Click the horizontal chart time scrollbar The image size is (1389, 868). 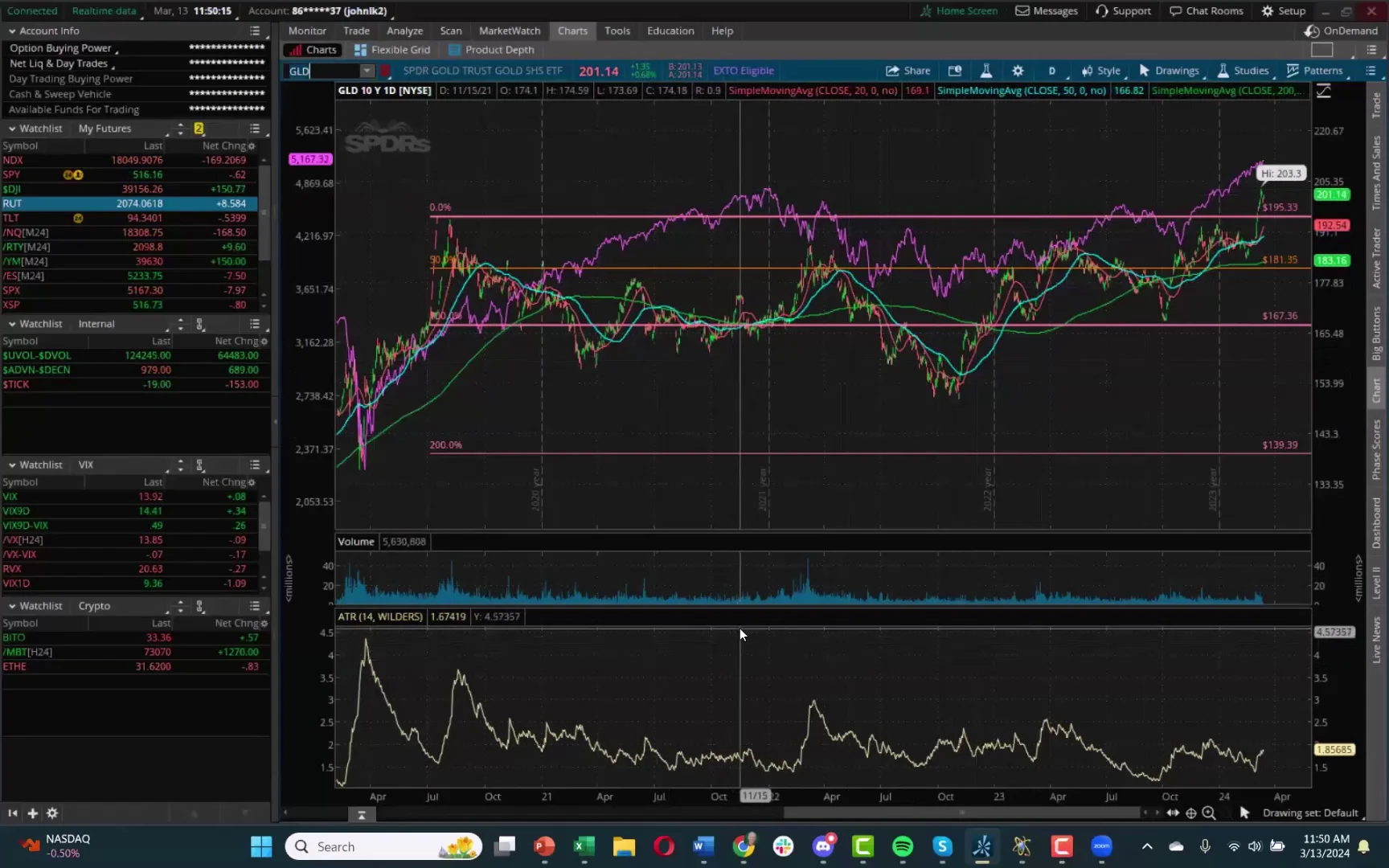961,813
